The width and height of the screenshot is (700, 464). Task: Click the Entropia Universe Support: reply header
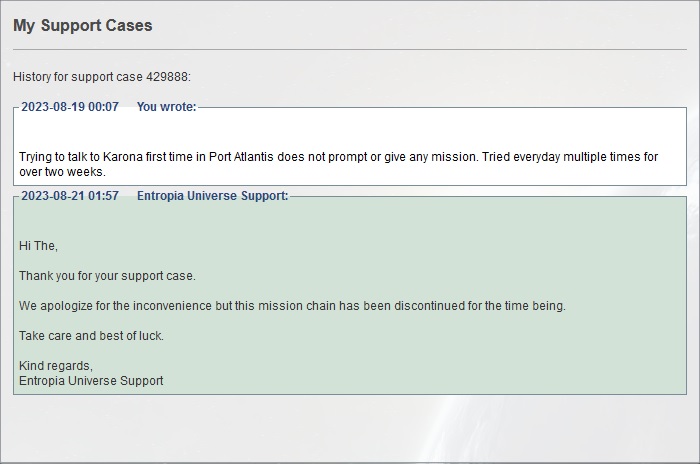pos(212,196)
